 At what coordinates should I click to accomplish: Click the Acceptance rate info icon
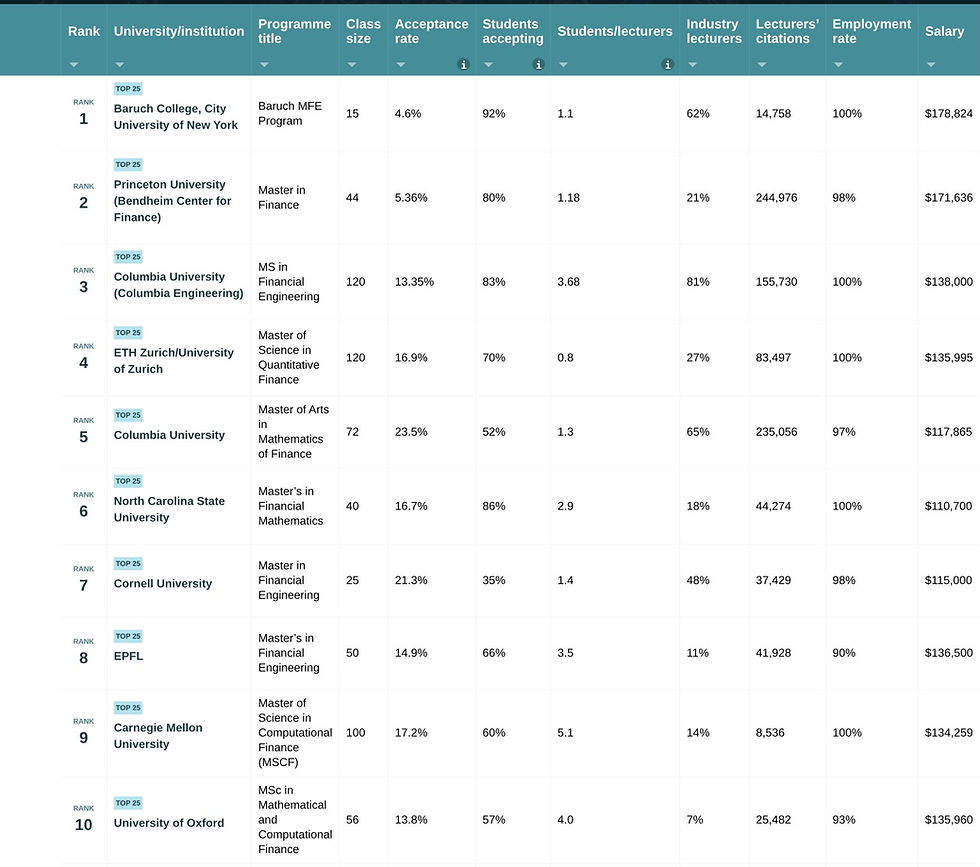tap(463, 63)
